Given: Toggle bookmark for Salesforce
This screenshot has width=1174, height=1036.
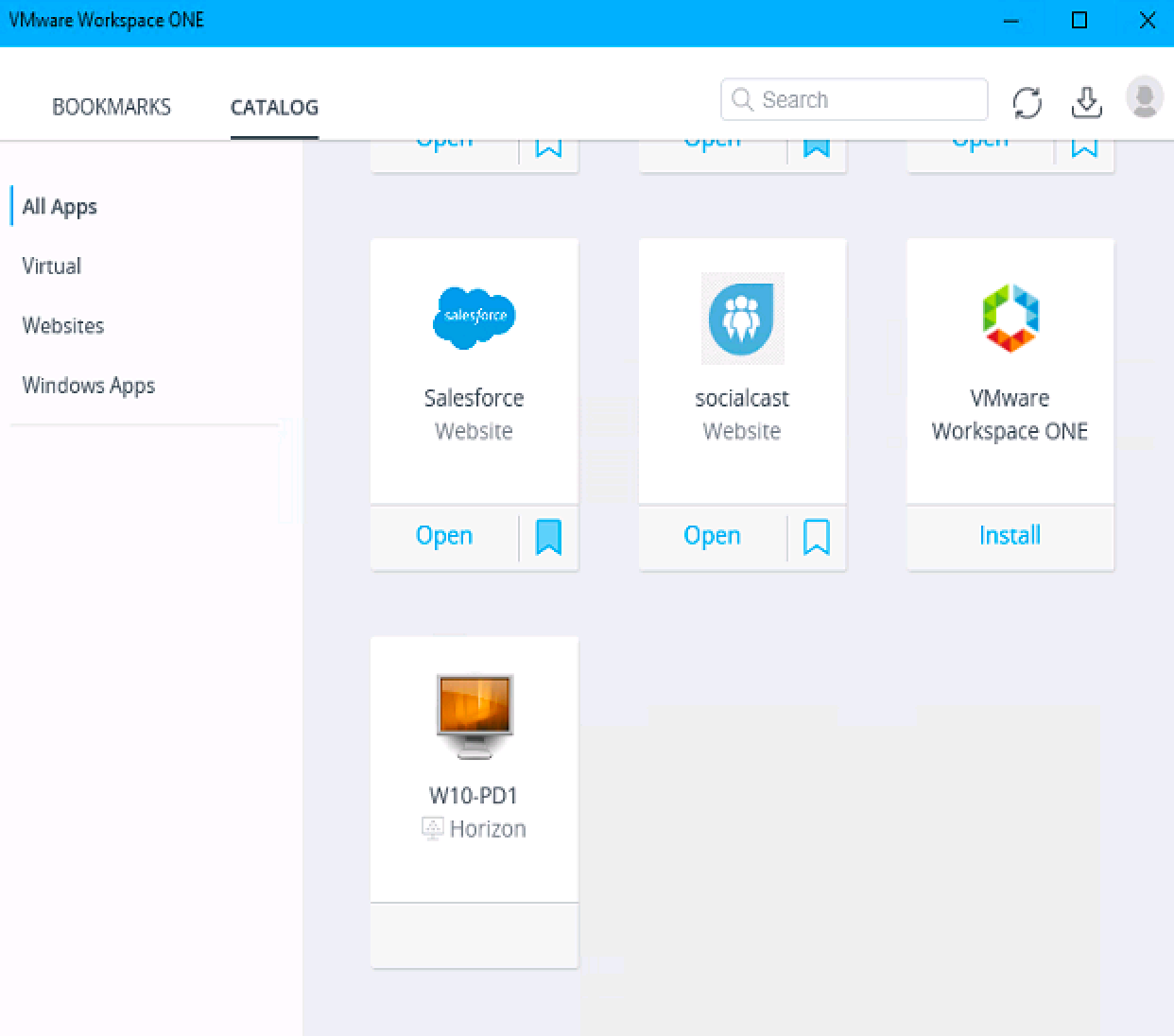Looking at the screenshot, I should tap(549, 537).
